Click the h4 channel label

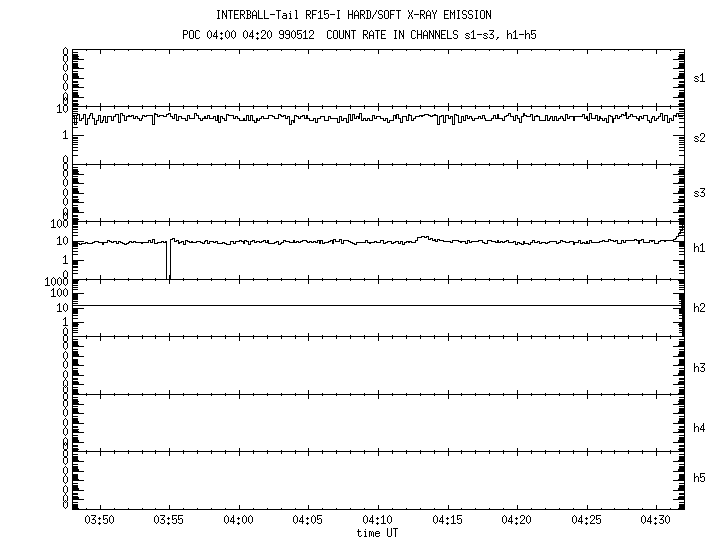[x=700, y=428]
